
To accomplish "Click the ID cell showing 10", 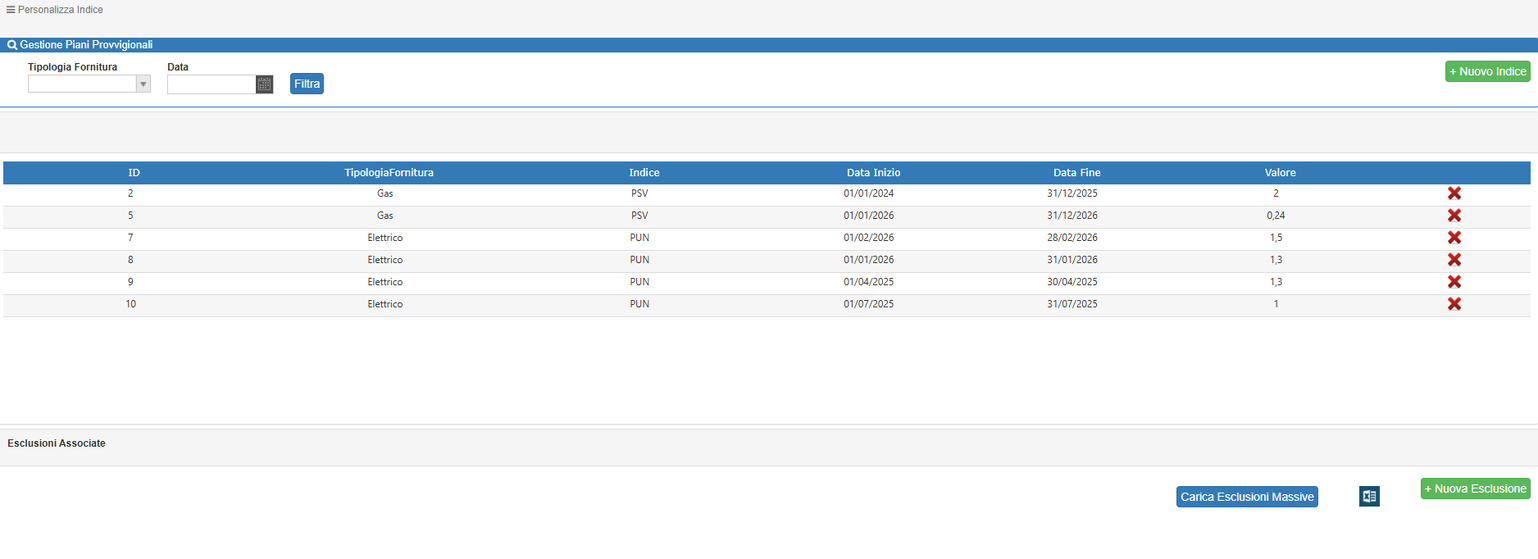I will point(131,304).
